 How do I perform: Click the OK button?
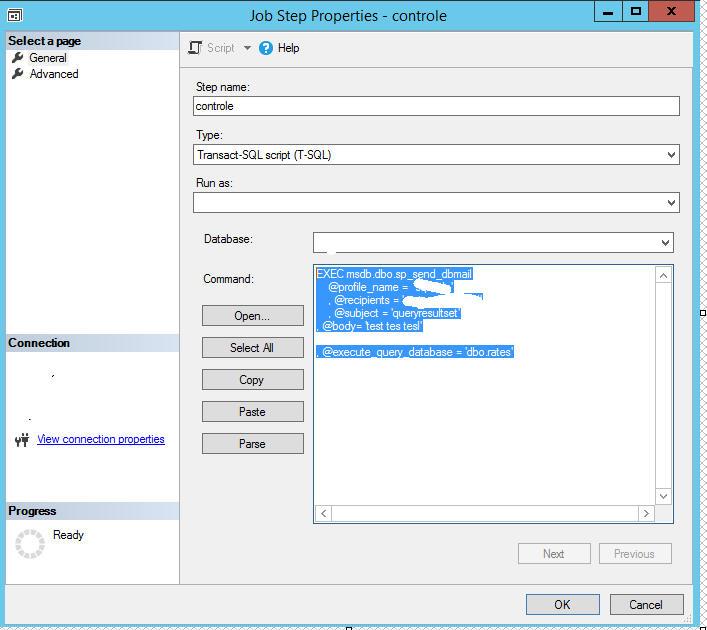click(x=562, y=604)
